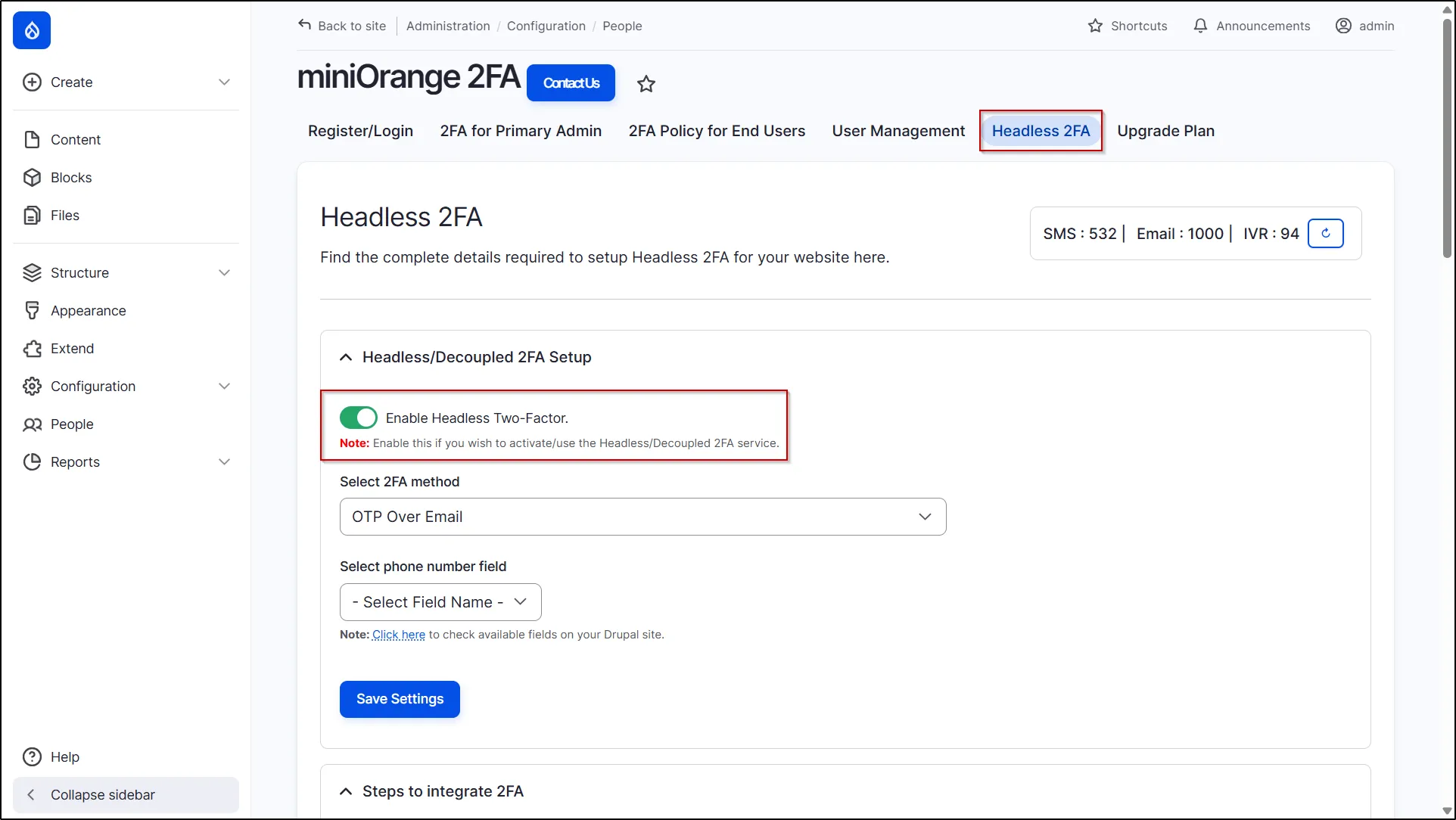Viewport: 1456px width, 820px height.
Task: Open the Register/Login tab
Action: tap(360, 131)
